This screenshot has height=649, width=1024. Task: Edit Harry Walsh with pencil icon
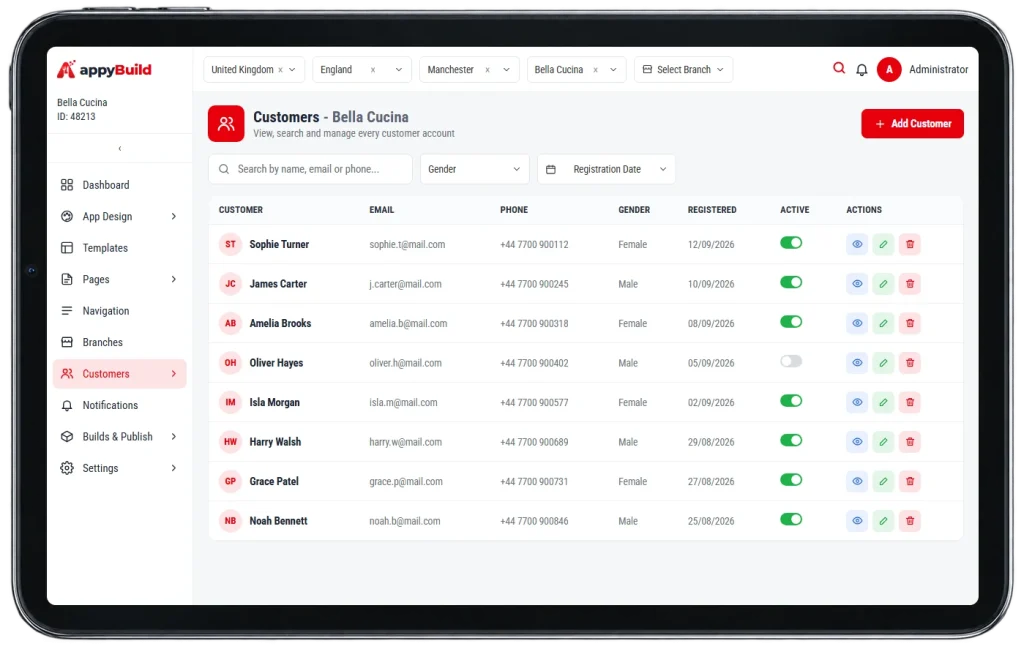coord(883,442)
